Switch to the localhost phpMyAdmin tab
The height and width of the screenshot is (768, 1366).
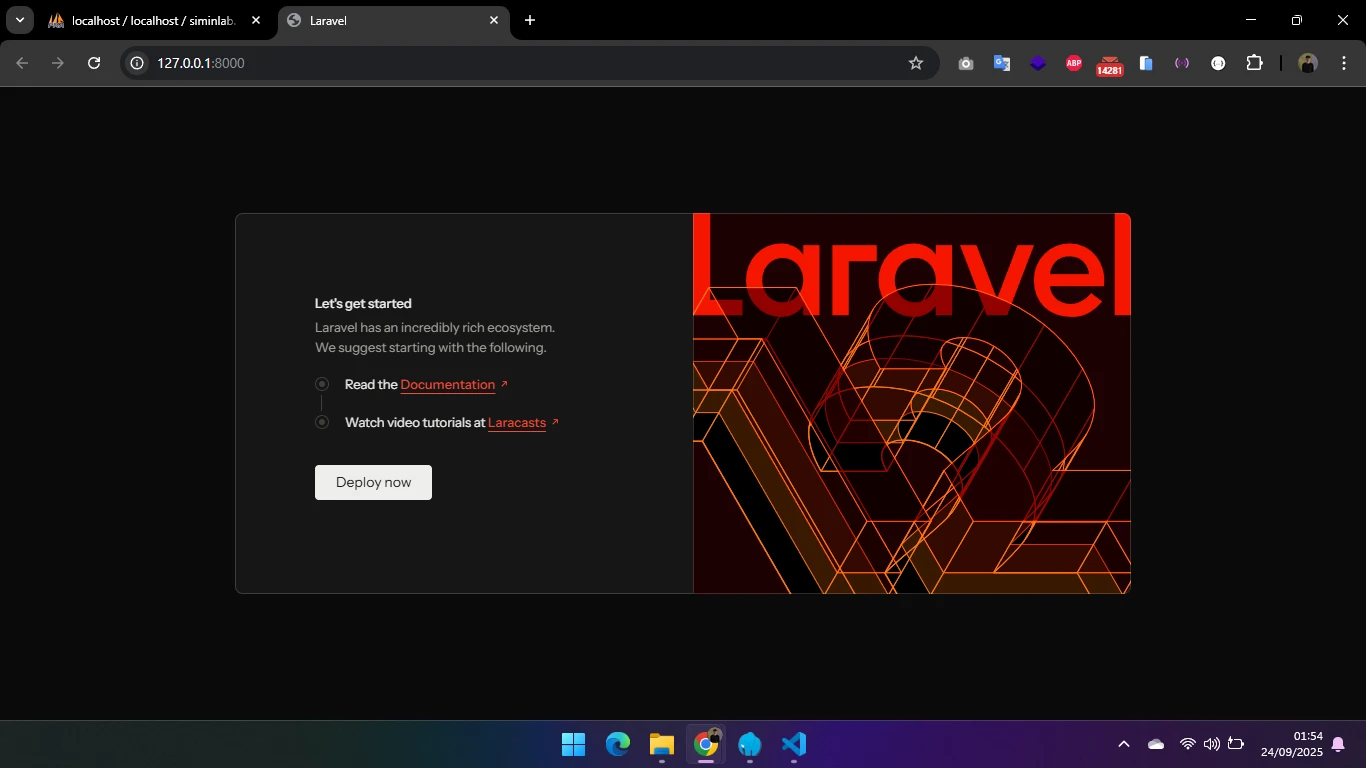coord(152,20)
